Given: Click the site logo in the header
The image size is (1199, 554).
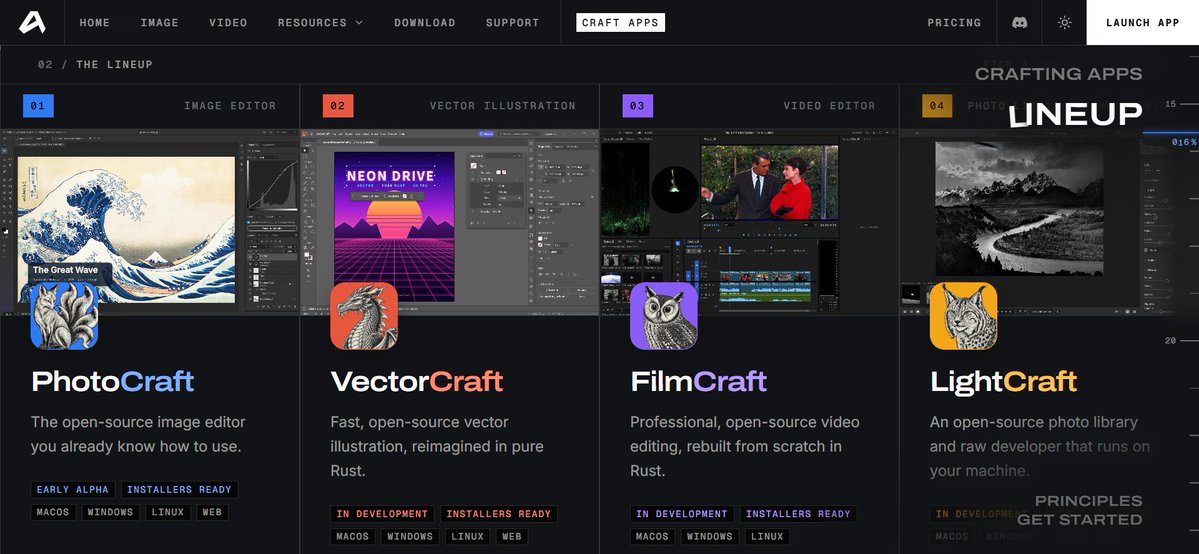Looking at the screenshot, I should [32, 22].
